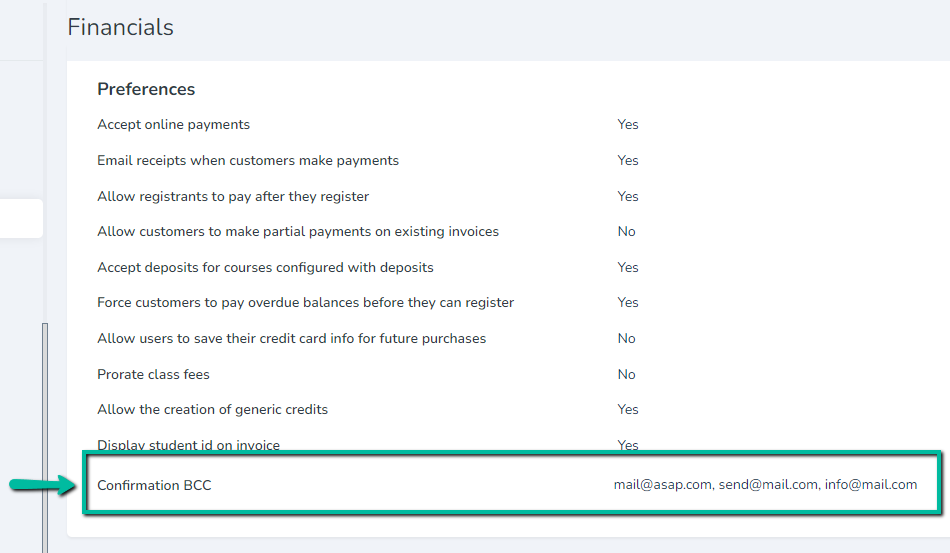Select Allow registrants to pay after they register

pyautogui.click(x=233, y=196)
